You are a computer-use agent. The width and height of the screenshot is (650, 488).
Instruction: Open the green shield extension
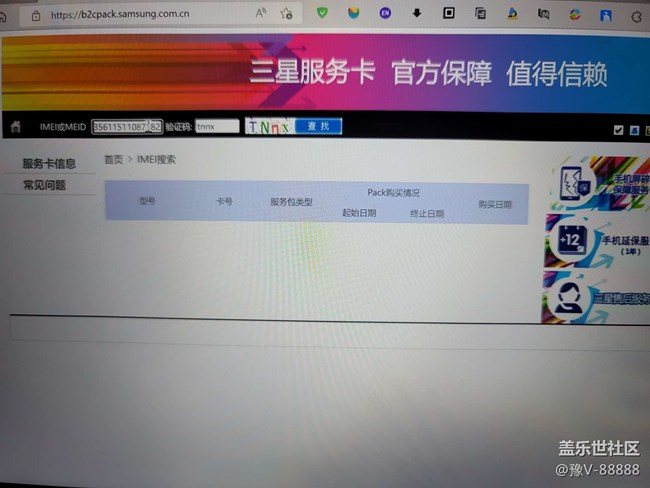pyautogui.click(x=322, y=14)
